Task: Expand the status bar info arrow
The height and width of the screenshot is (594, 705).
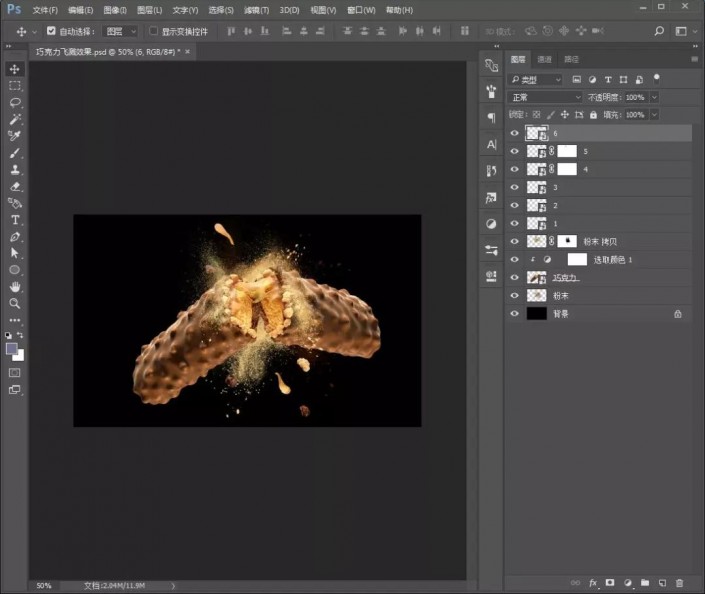Action: click(173, 586)
